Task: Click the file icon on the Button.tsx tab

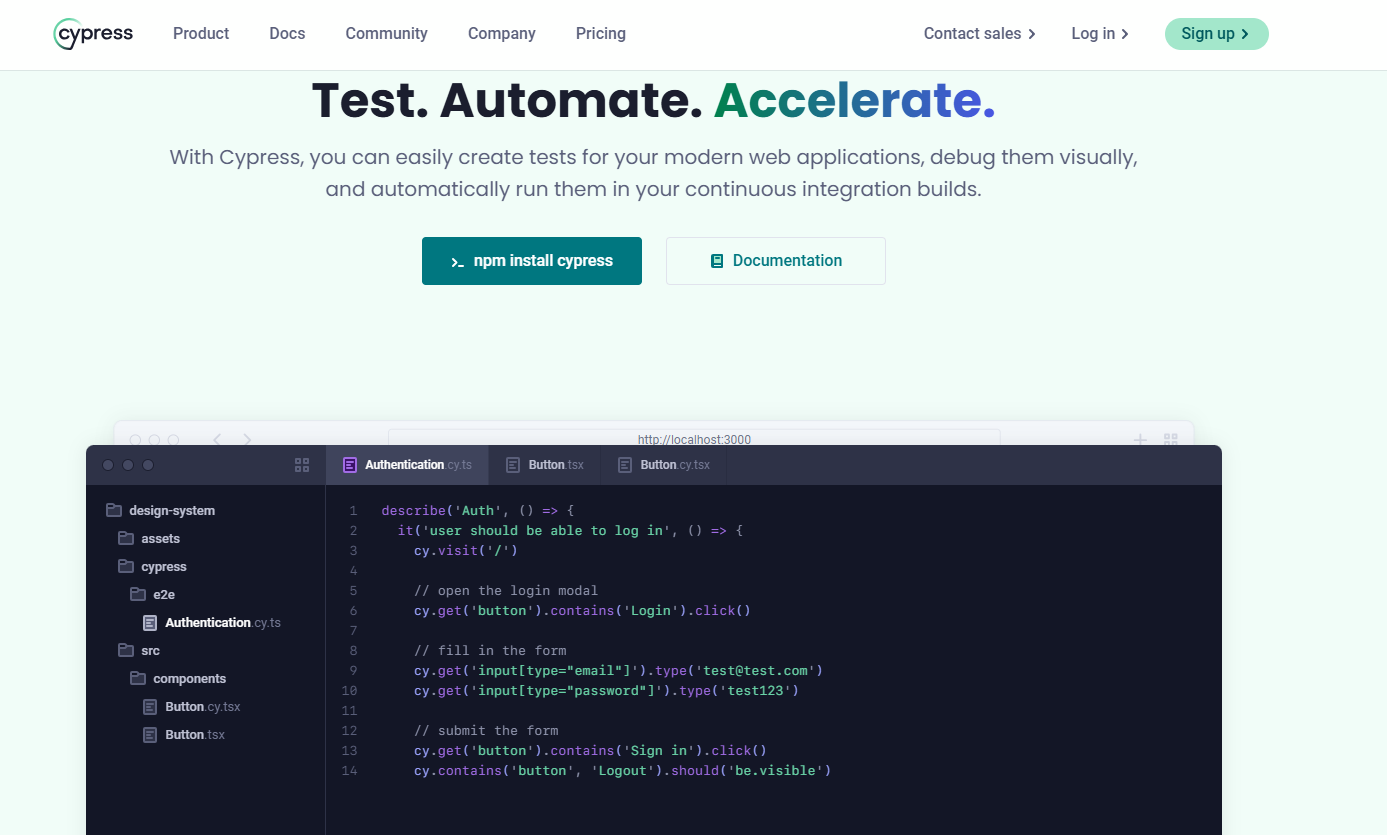Action: (513, 465)
